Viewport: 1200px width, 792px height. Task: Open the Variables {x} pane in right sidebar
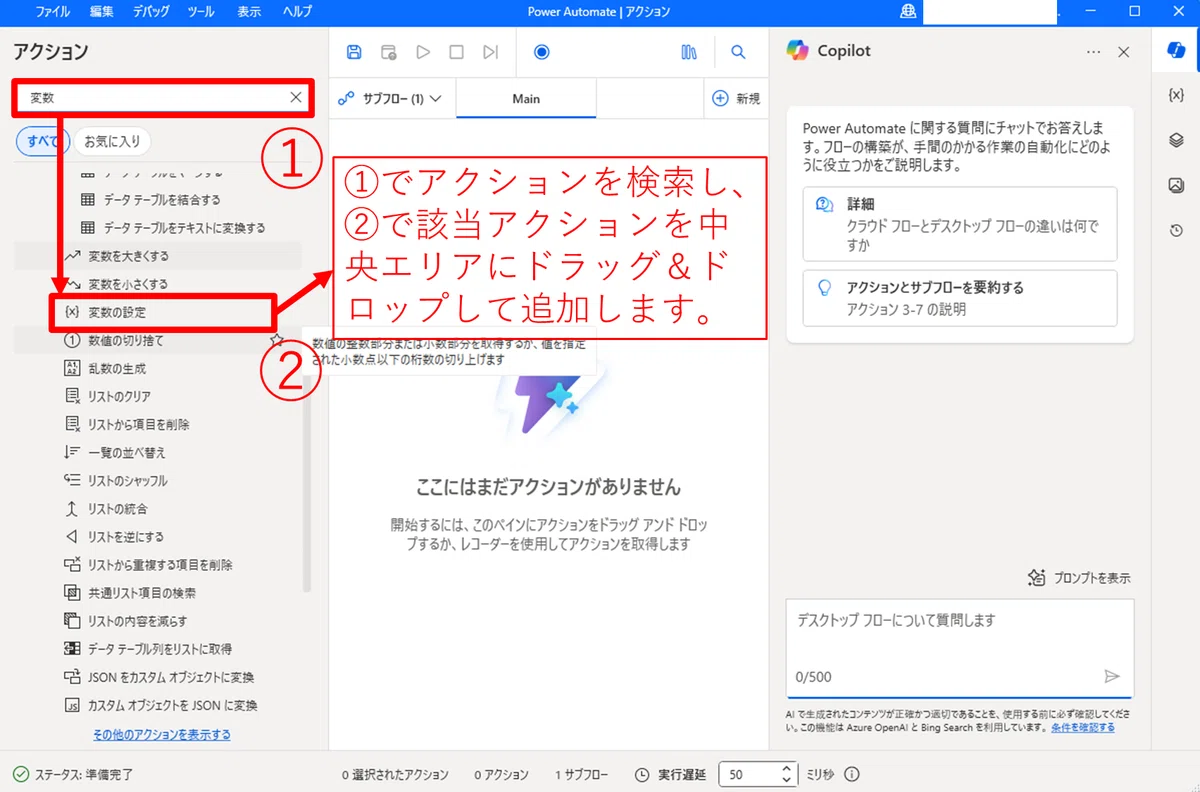point(1176,94)
